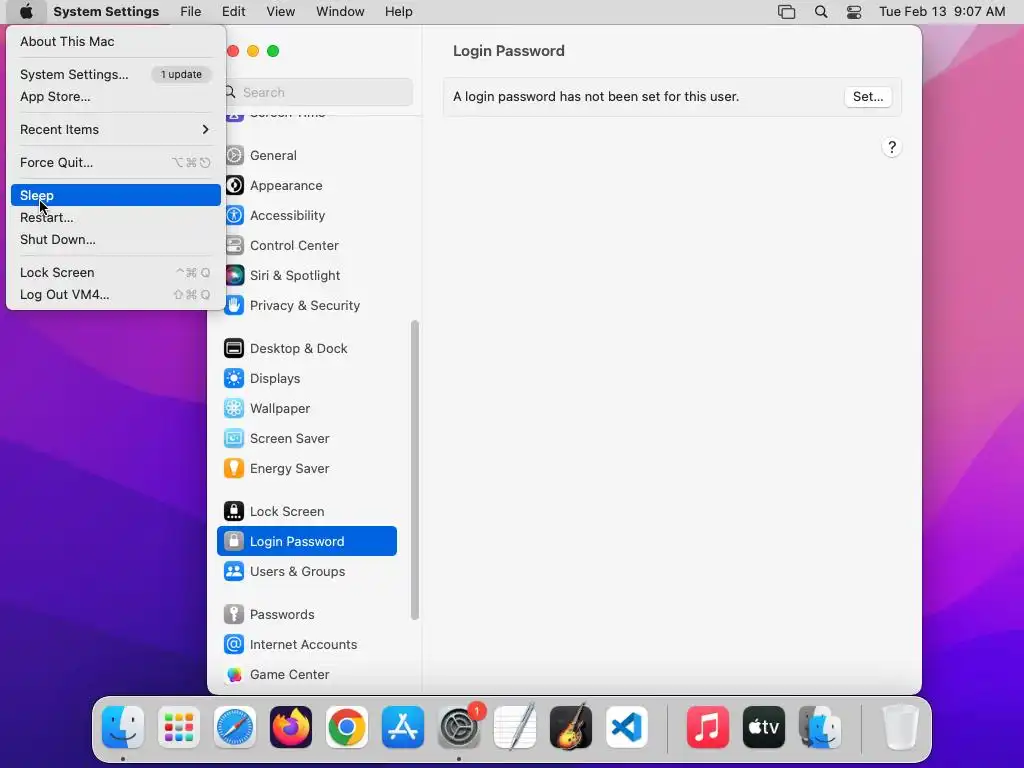
Task: Launch Safari from the Dock
Action: (234, 727)
